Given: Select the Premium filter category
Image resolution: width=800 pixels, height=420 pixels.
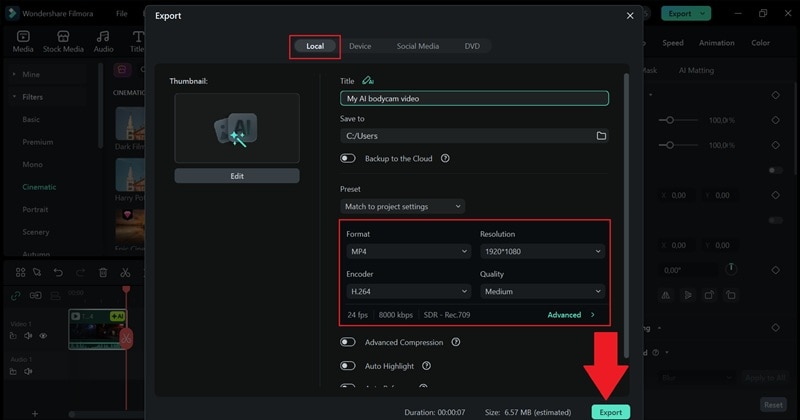Looking at the screenshot, I should coord(37,142).
